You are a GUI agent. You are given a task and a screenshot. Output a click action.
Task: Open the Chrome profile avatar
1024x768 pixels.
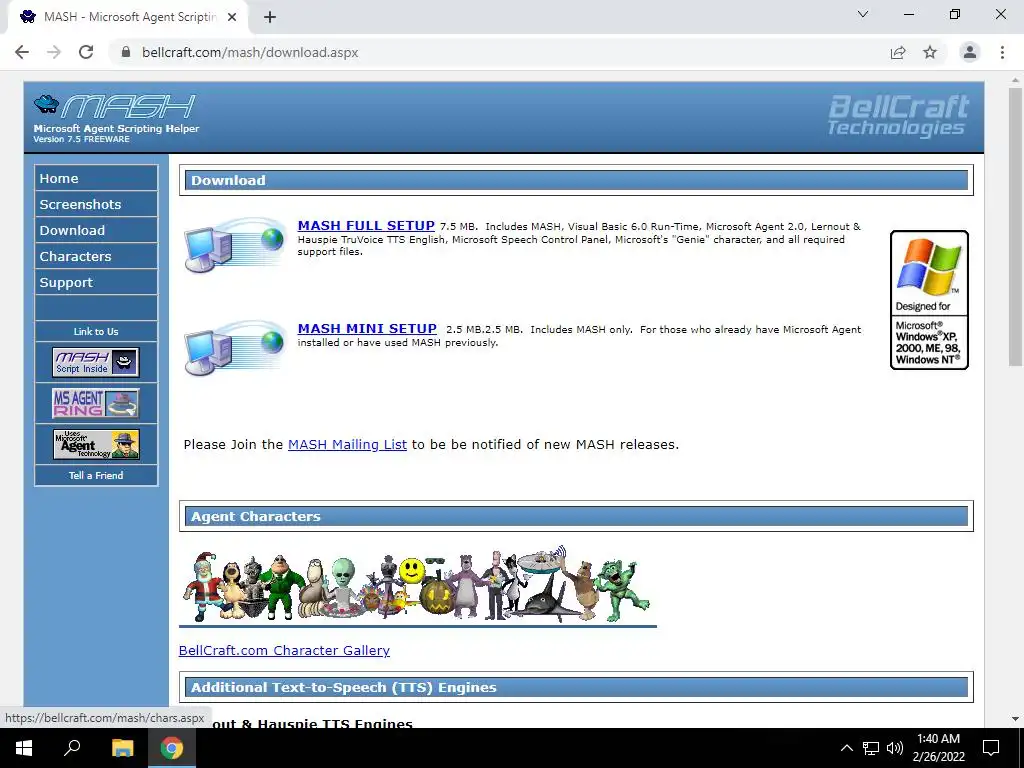[x=970, y=52]
